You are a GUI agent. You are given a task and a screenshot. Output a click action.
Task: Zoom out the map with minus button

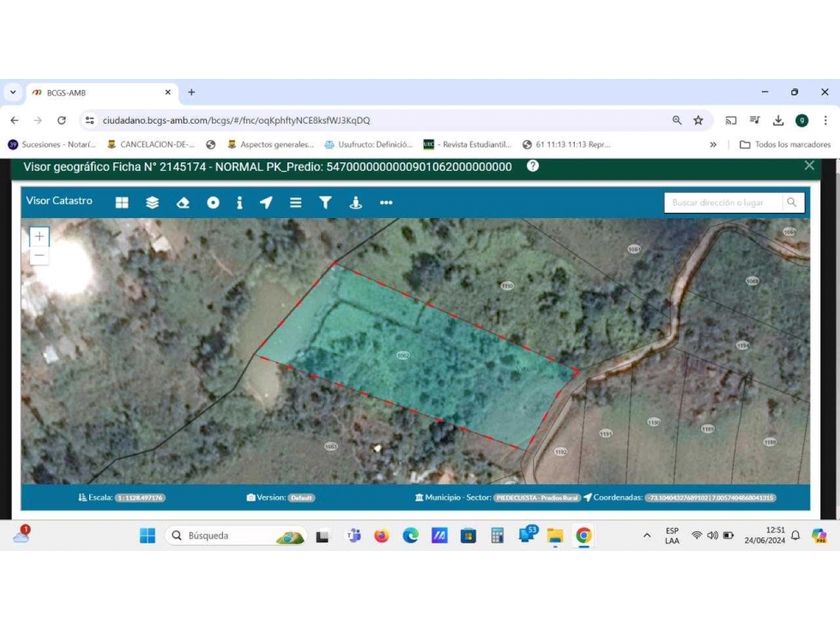[39, 255]
